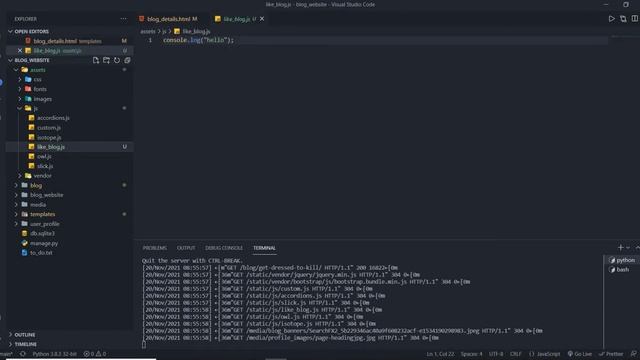The width and height of the screenshot is (640, 360).
Task: Select the TERMINAL panel tab
Action: point(264,248)
